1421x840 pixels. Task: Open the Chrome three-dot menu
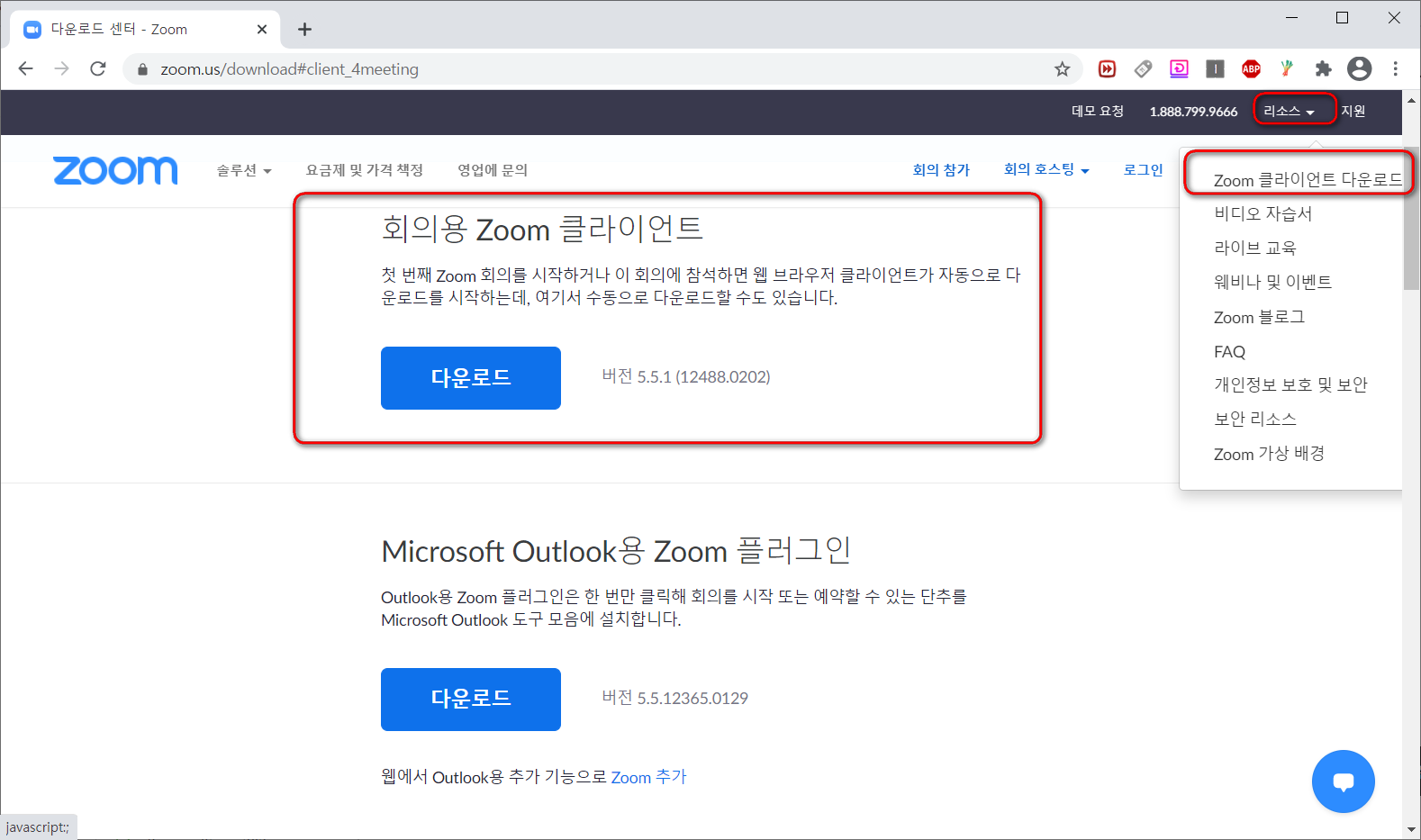click(1396, 68)
